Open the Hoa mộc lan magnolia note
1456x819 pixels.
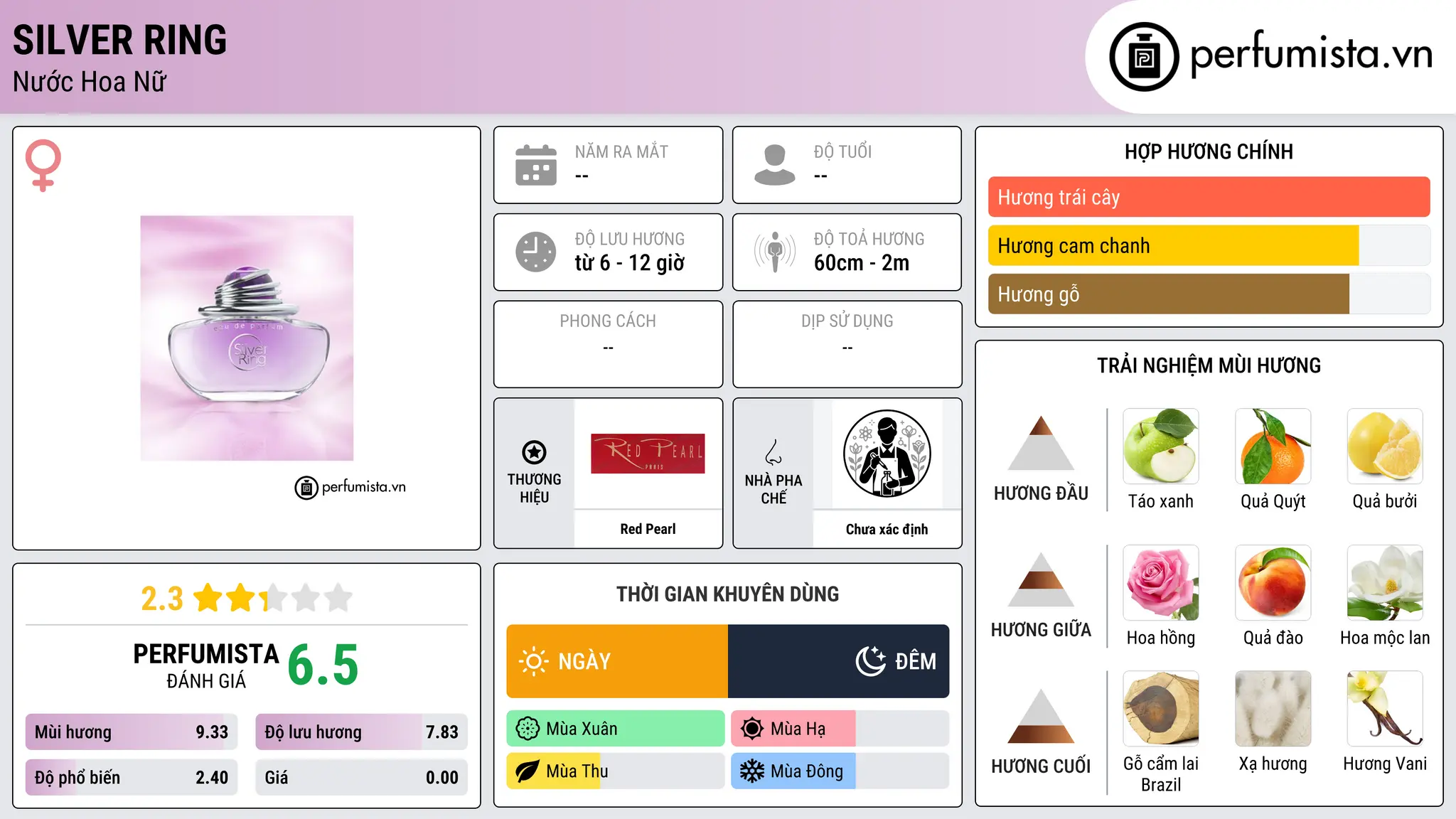[x=1385, y=596]
